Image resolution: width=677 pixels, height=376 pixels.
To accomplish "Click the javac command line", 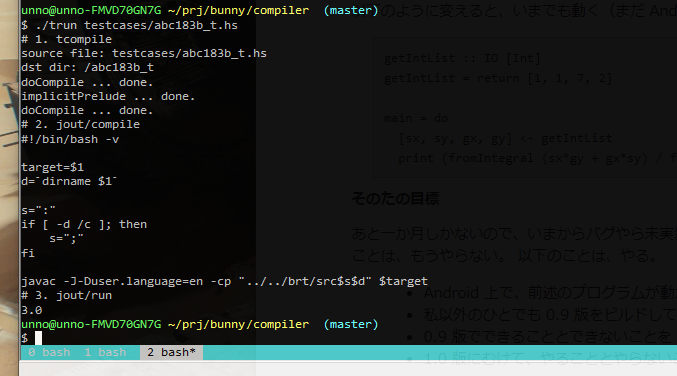I will pos(224,281).
